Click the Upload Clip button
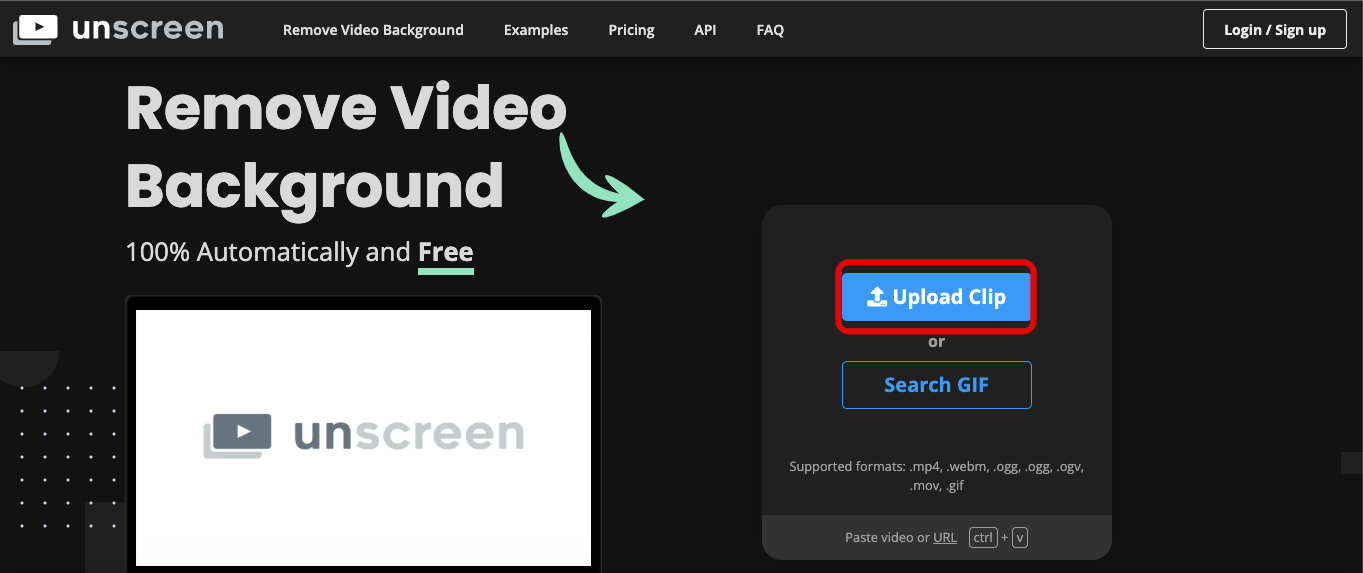 pos(936,297)
